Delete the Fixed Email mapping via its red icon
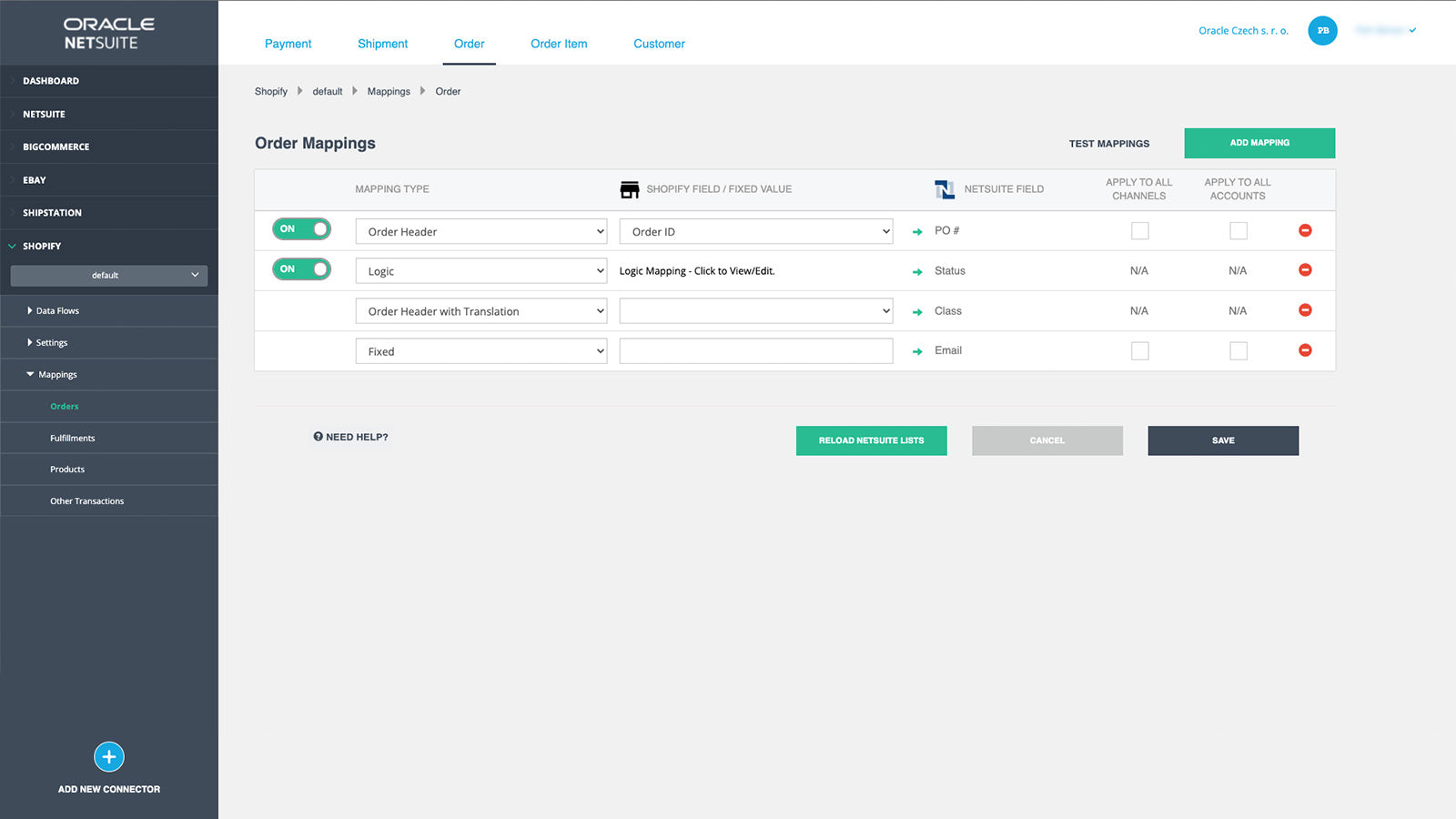 tap(1305, 349)
